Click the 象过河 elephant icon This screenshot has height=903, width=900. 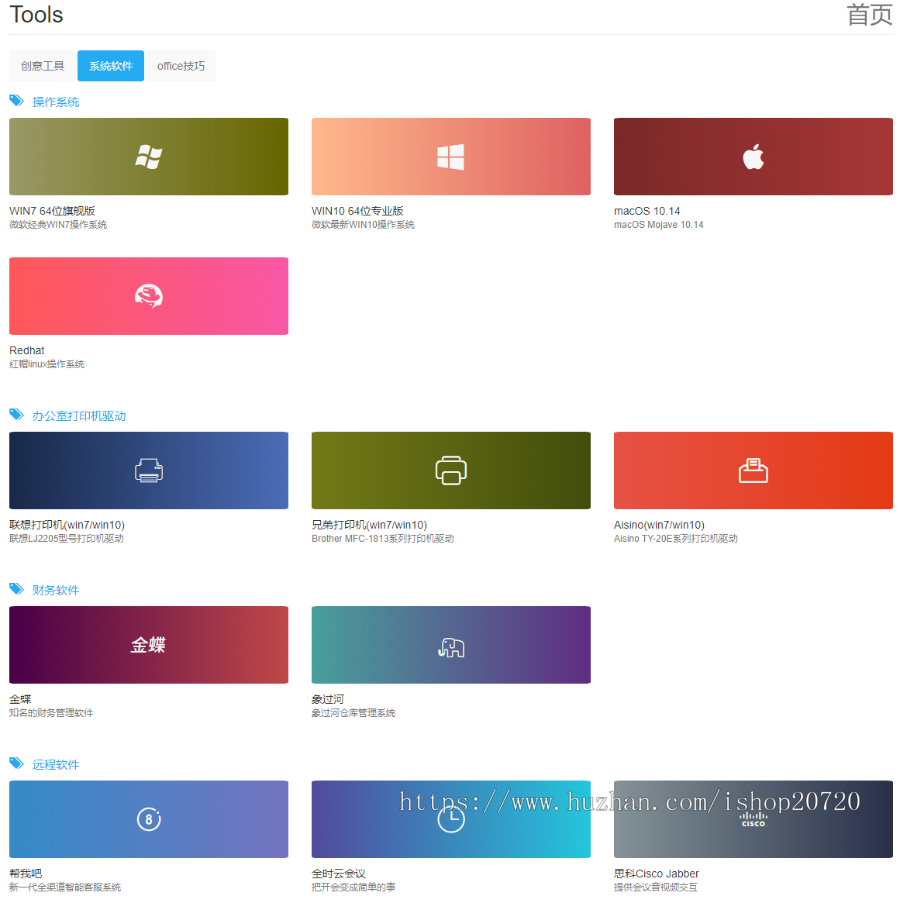click(x=451, y=647)
